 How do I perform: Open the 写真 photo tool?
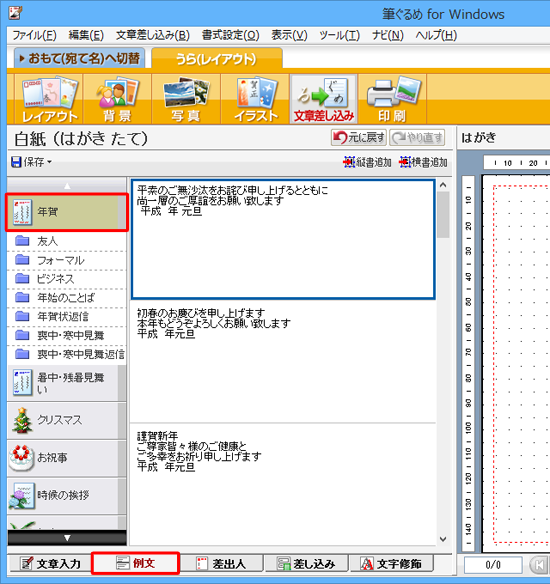pyautogui.click(x=186, y=99)
